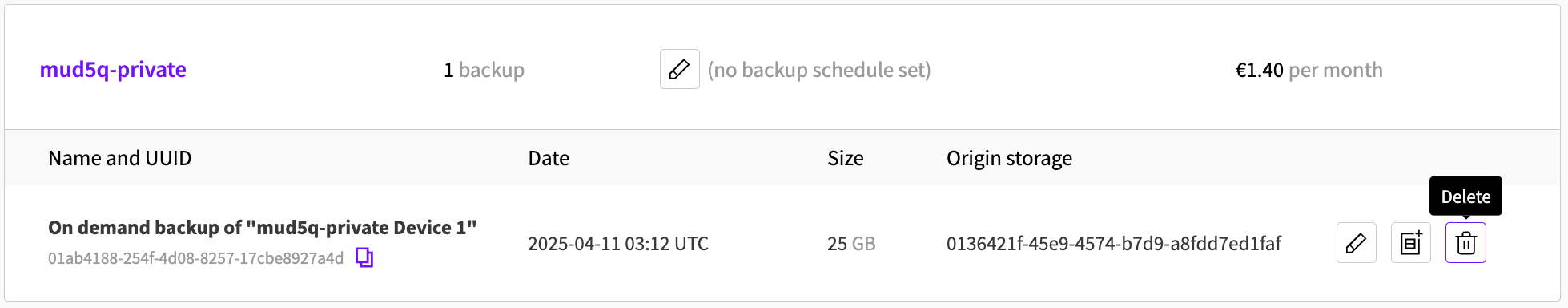Delete the on demand backup with trash icon

1465,243
